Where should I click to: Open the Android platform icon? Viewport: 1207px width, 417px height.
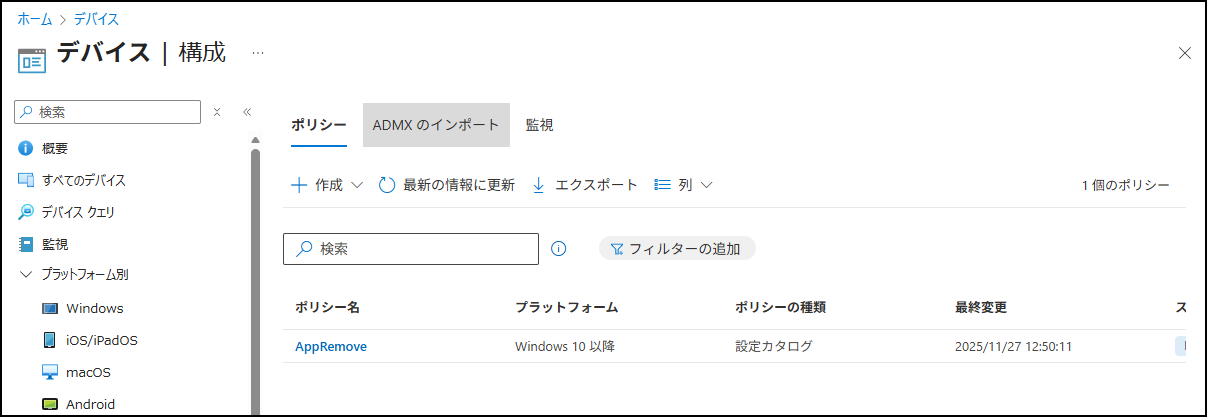point(50,404)
